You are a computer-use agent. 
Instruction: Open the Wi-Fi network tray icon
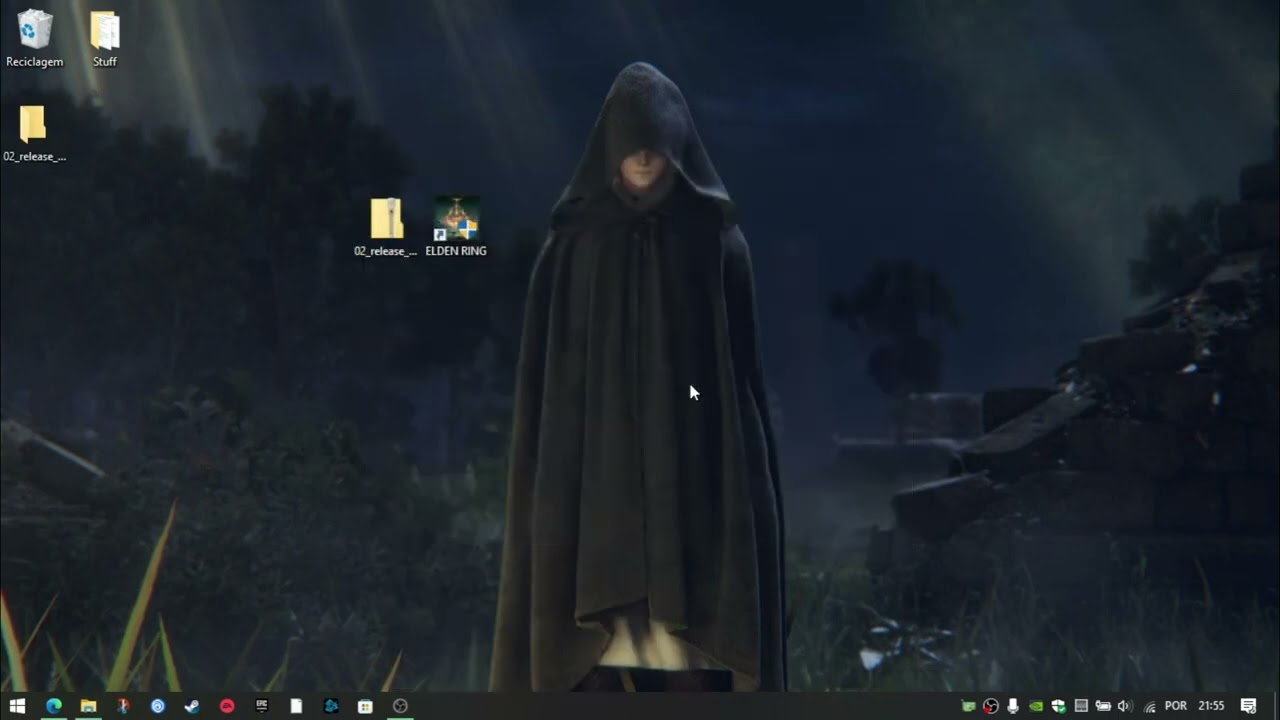tap(1149, 706)
